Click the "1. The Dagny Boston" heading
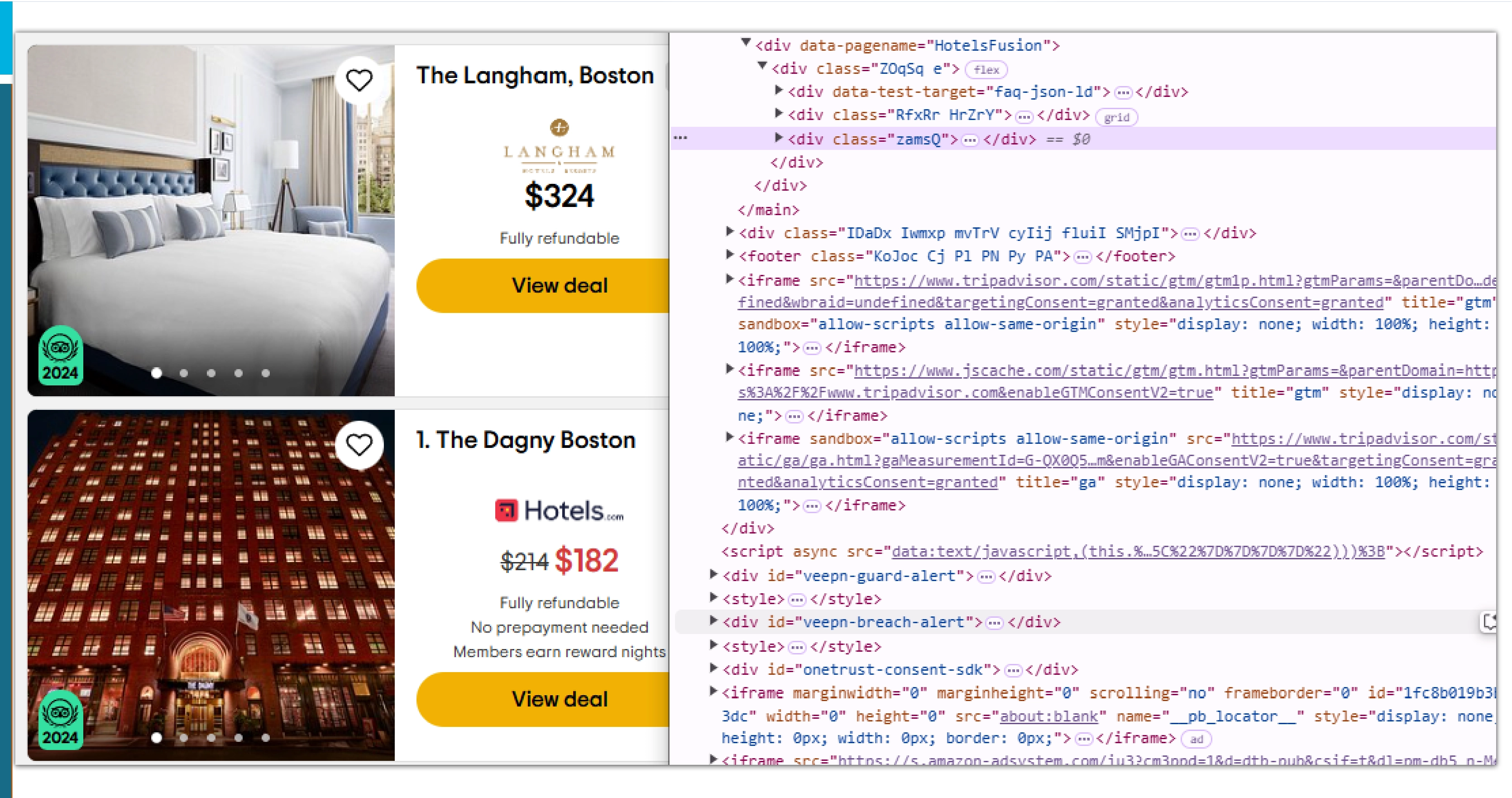 click(525, 440)
